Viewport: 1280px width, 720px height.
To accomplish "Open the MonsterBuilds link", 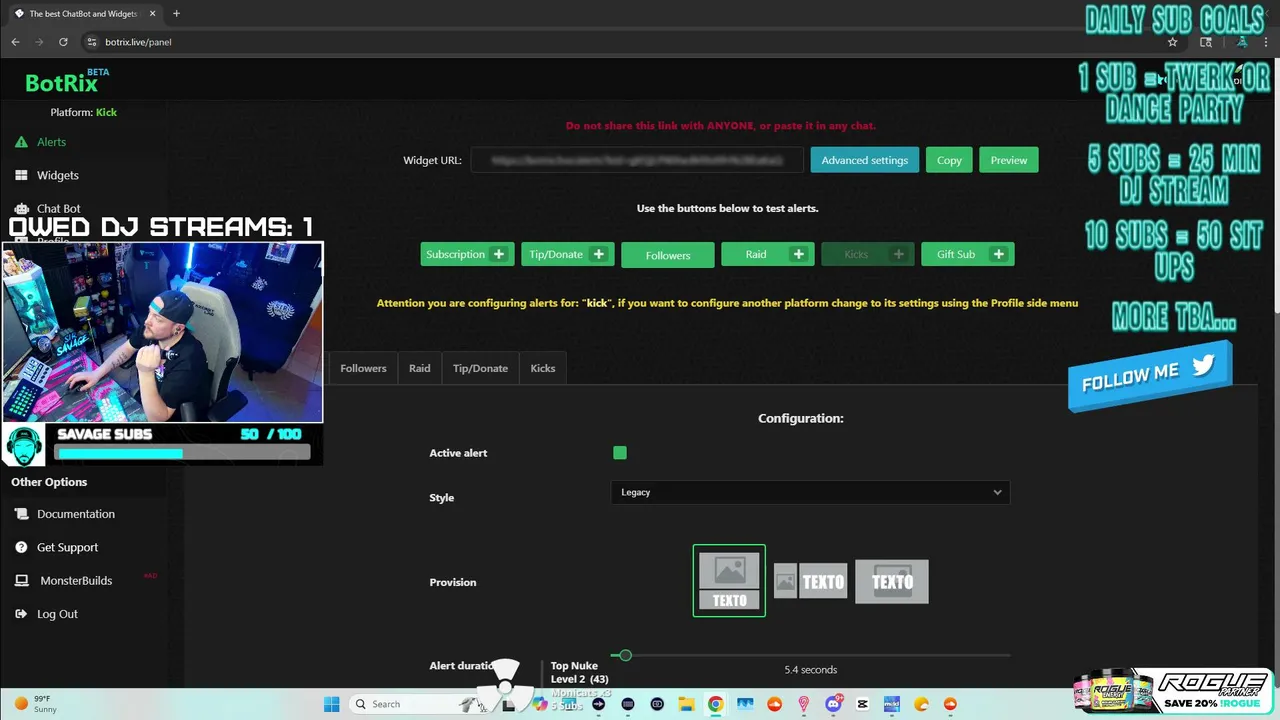I will [x=76, y=580].
